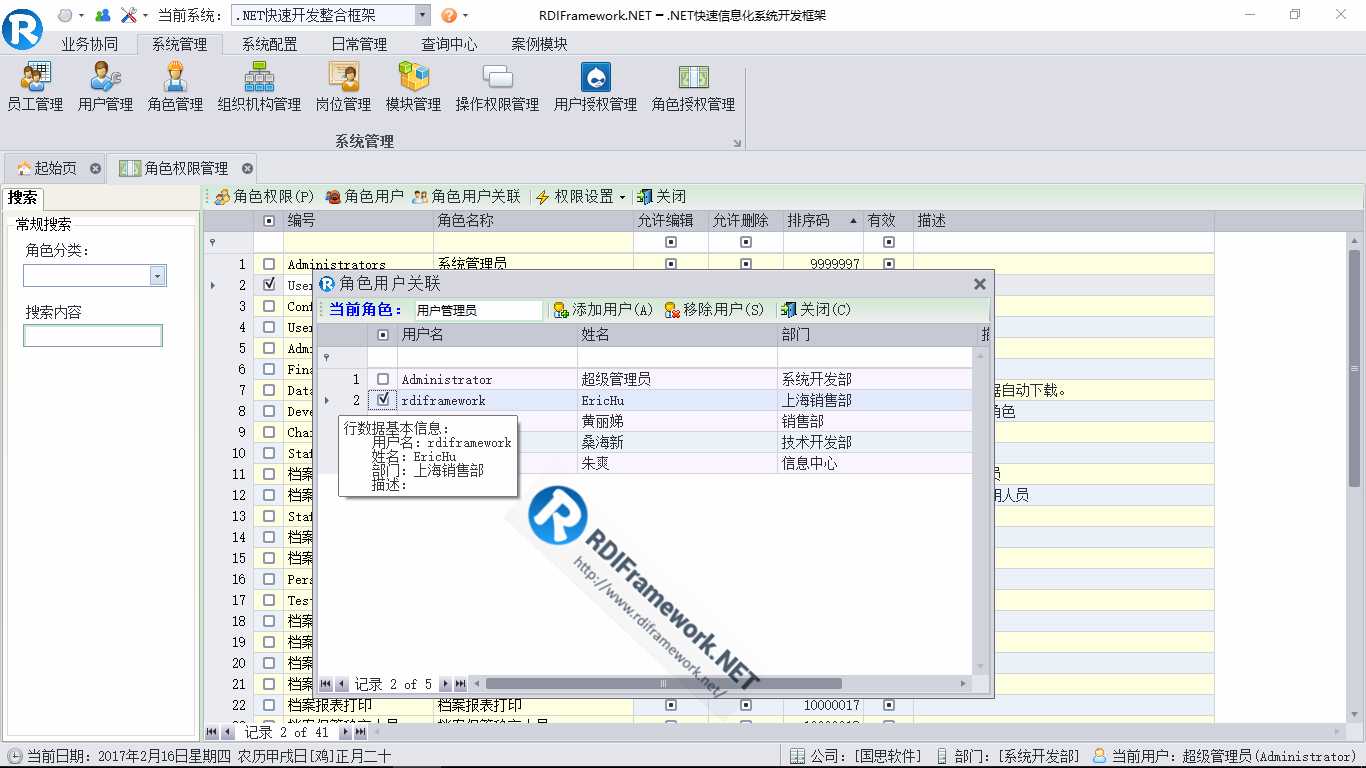This screenshot has height=768, width=1366.
Task: Open 操作权限管理 in the ribbon
Action: [x=497, y=86]
